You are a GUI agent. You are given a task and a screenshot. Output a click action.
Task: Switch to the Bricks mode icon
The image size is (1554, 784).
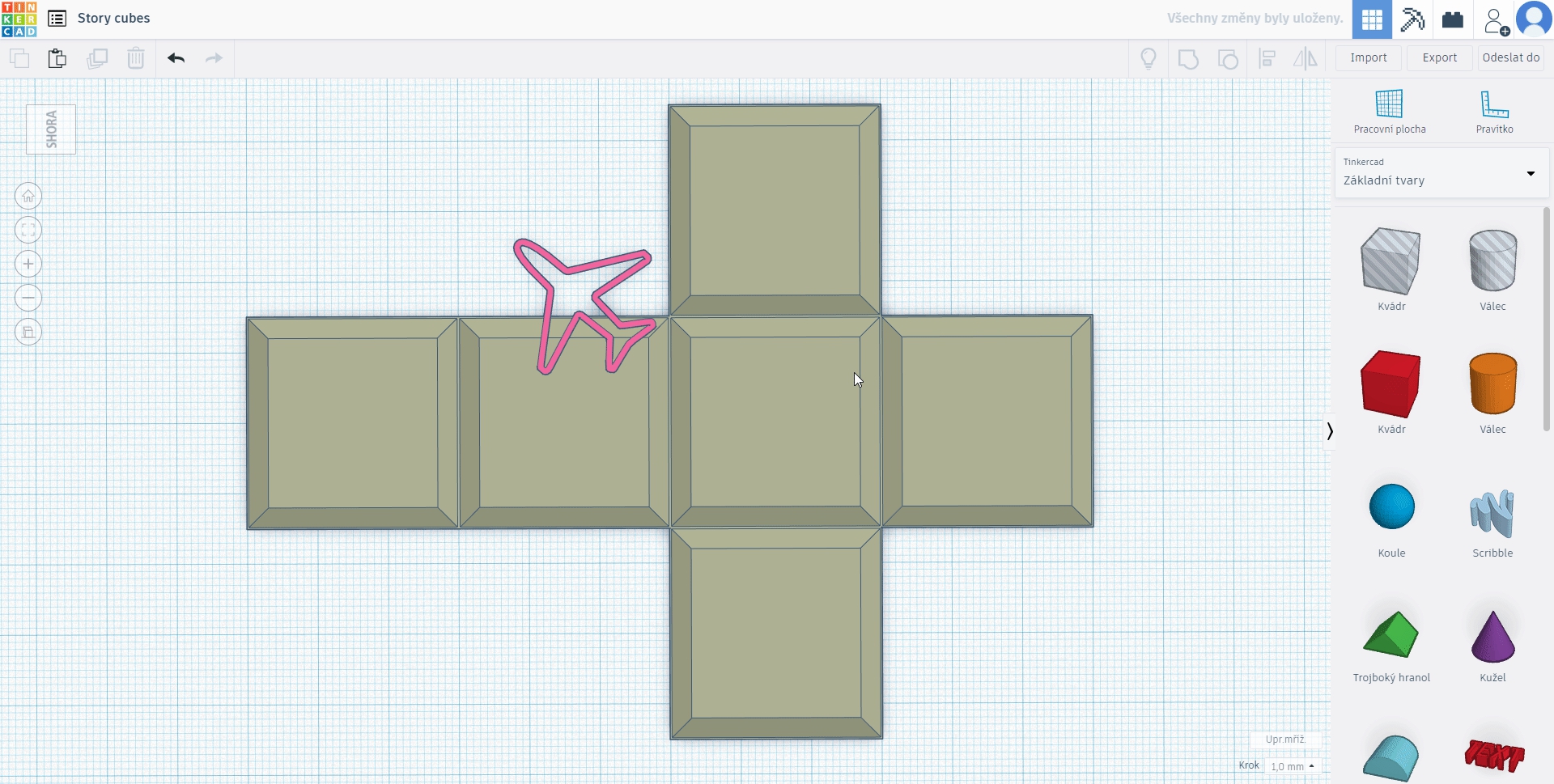(x=1453, y=19)
